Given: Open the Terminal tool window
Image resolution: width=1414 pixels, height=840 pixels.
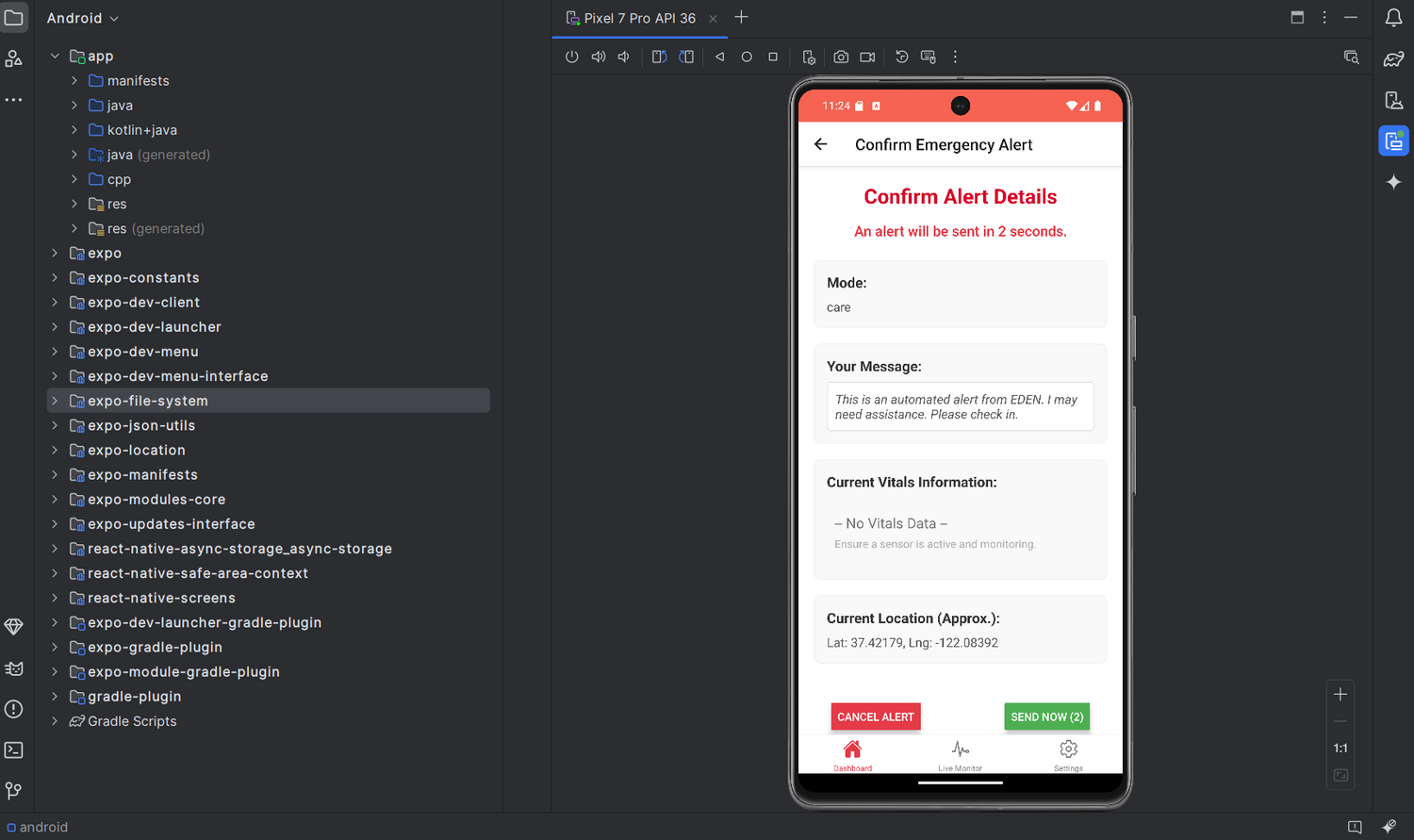Looking at the screenshot, I should tap(14, 750).
